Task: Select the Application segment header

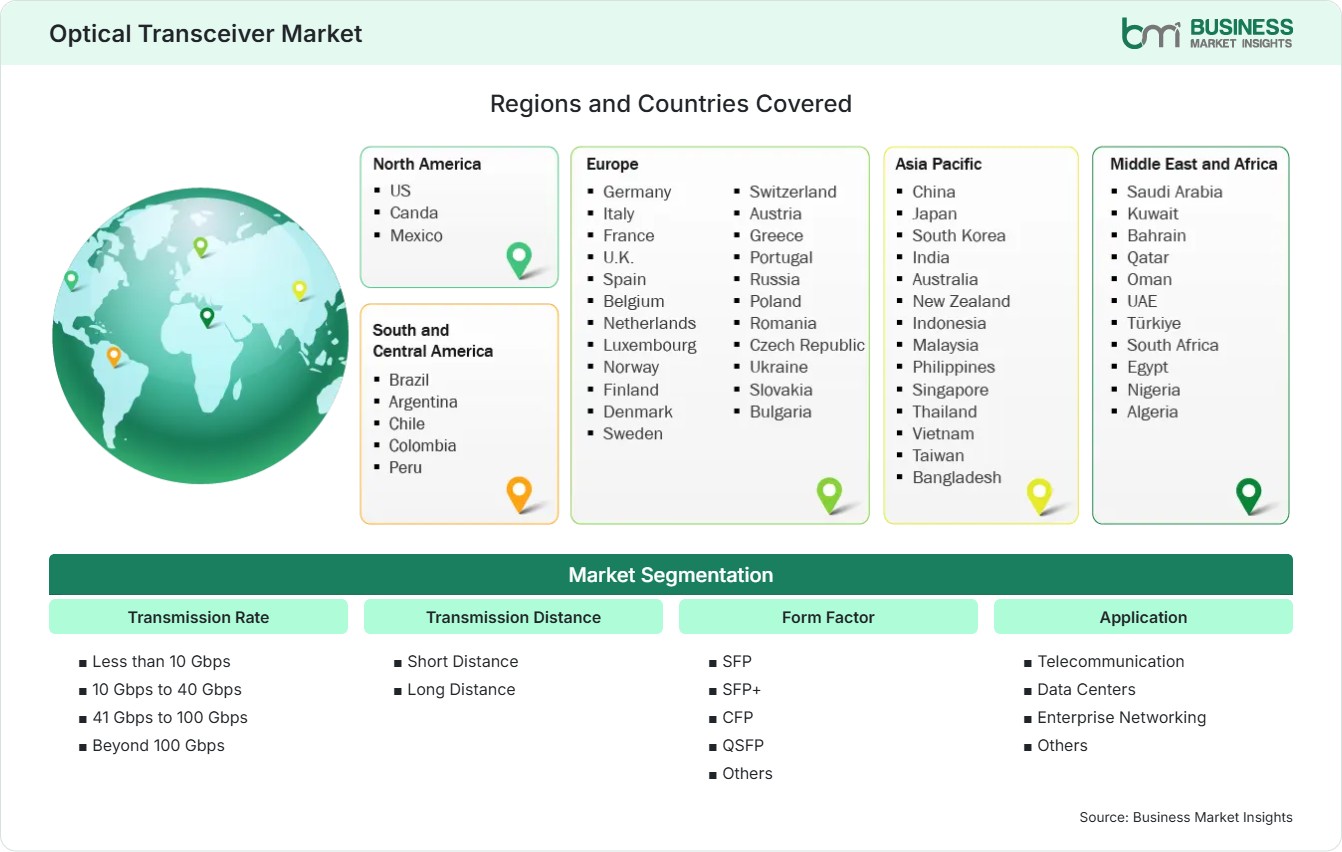Action: coord(1143,617)
